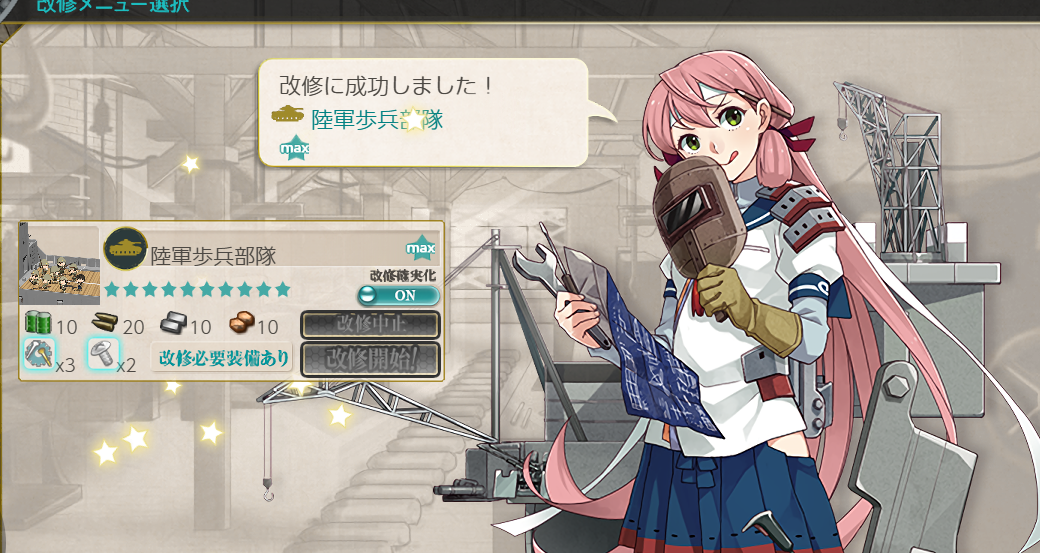Click the 改修必要装備あり label
The image size is (1040, 553).
tap(224, 358)
